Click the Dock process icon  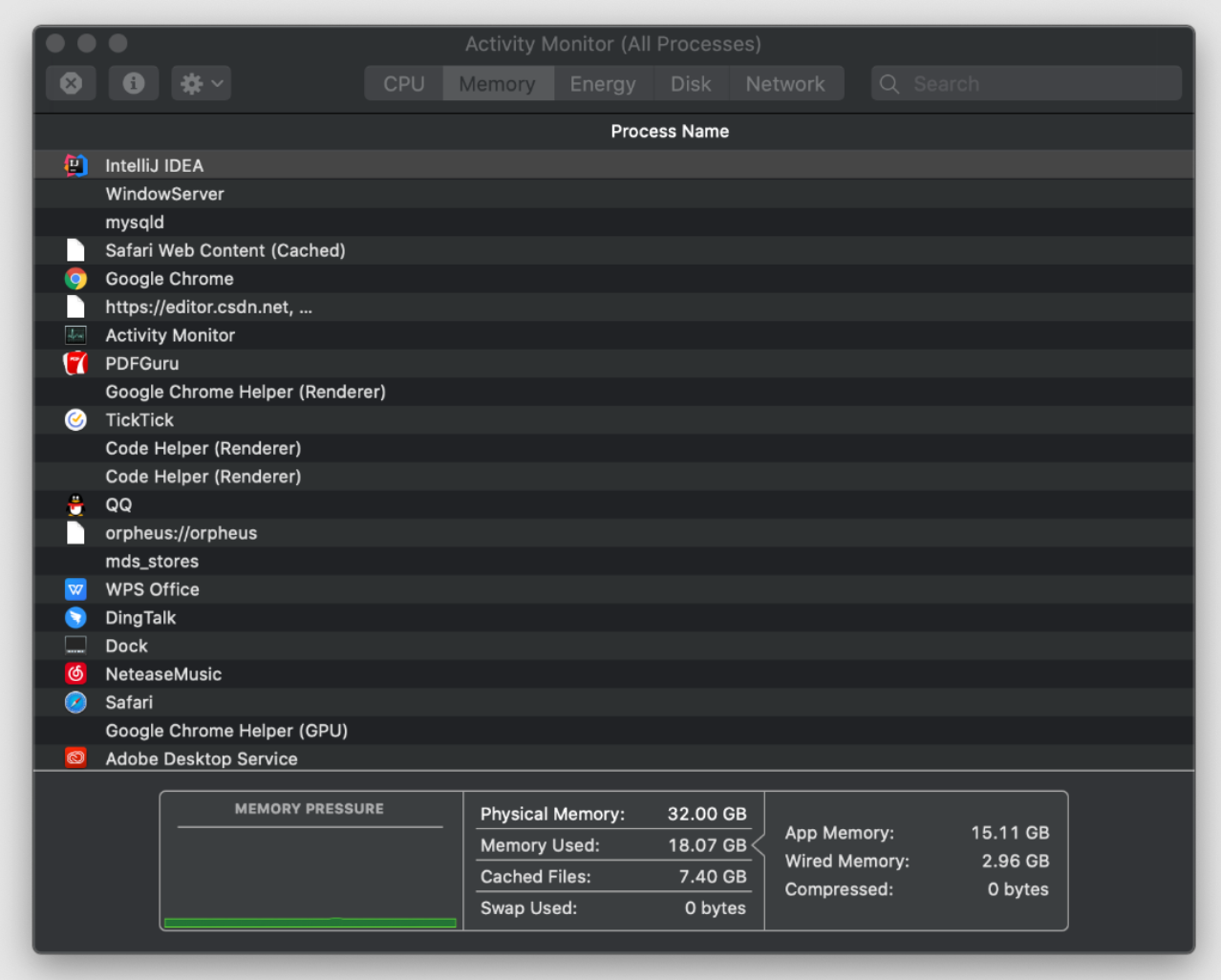75,646
